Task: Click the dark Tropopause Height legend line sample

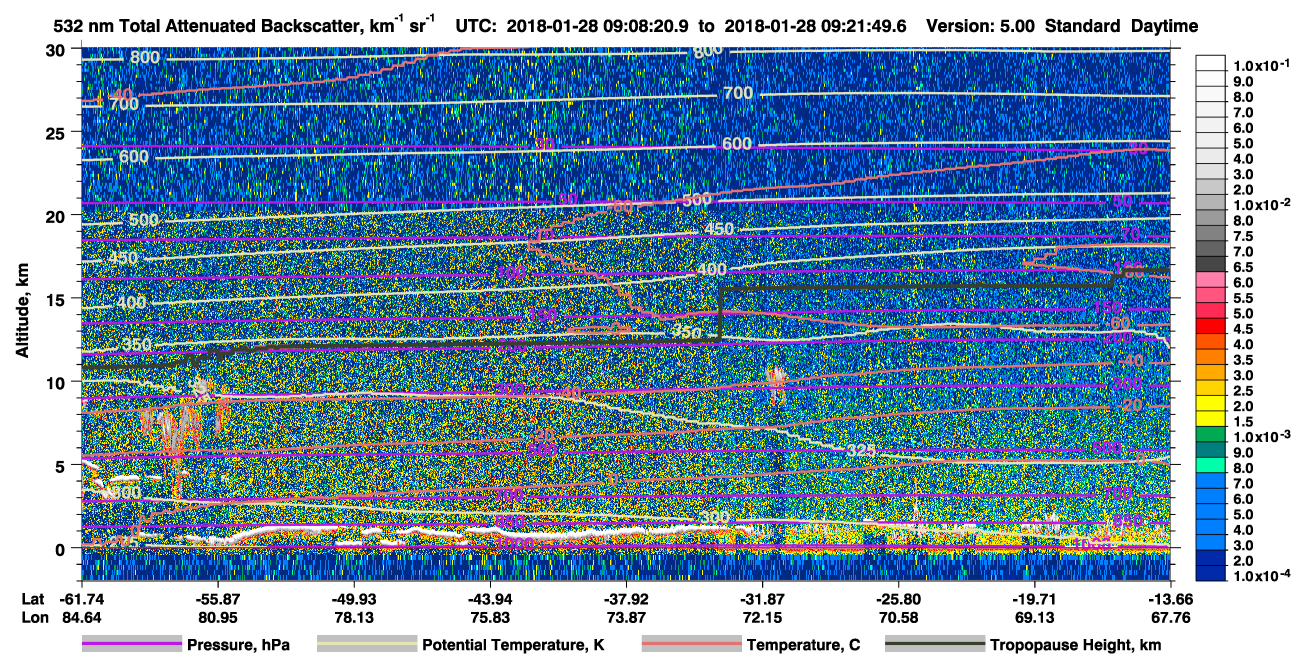Action: [x=934, y=645]
